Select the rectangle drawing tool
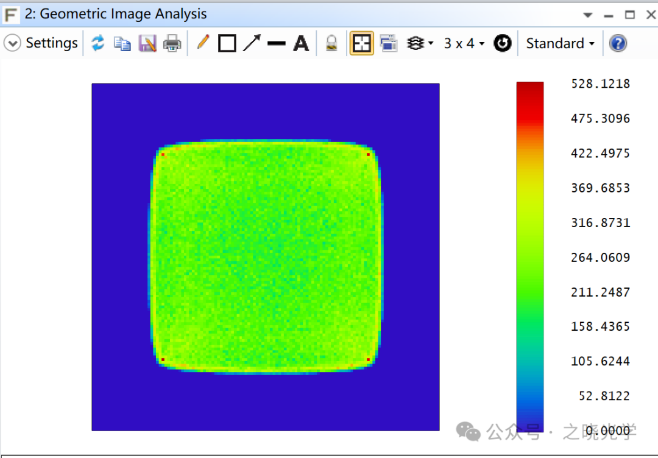The image size is (658, 458). [x=227, y=43]
